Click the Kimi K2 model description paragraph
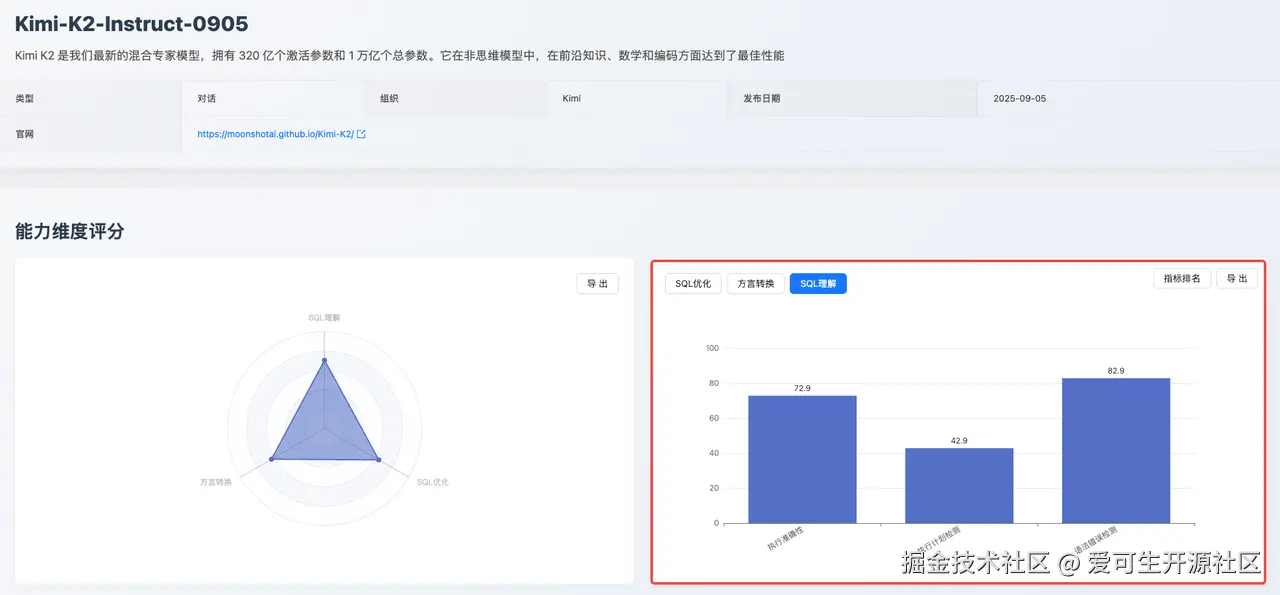1280x595 pixels. (x=400, y=56)
